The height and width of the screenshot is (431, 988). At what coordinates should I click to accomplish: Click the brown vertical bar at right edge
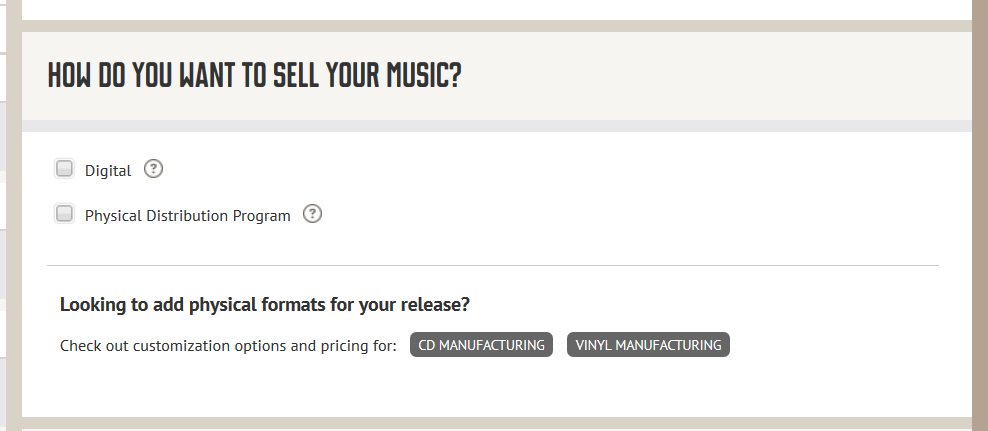(980, 216)
